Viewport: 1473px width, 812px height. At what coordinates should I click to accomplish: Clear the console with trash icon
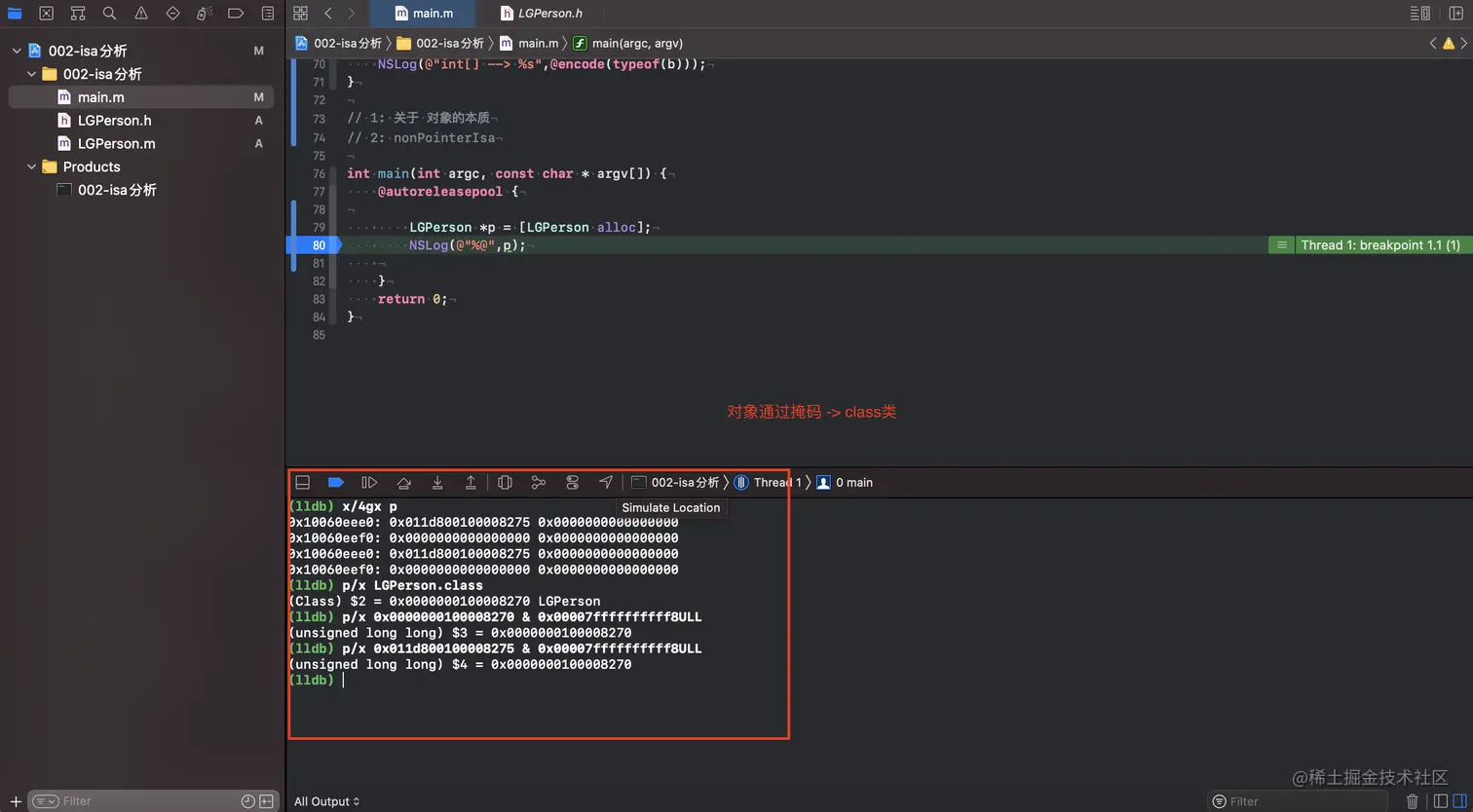tap(1413, 801)
